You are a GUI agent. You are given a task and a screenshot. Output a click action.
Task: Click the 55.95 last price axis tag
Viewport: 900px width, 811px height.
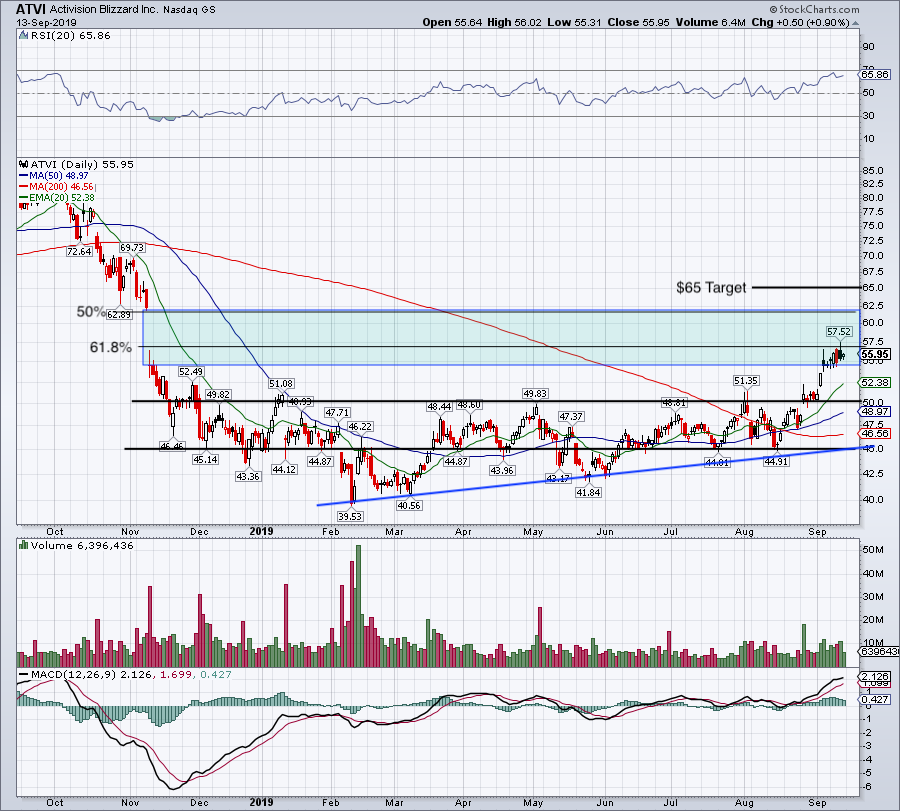pos(875,354)
